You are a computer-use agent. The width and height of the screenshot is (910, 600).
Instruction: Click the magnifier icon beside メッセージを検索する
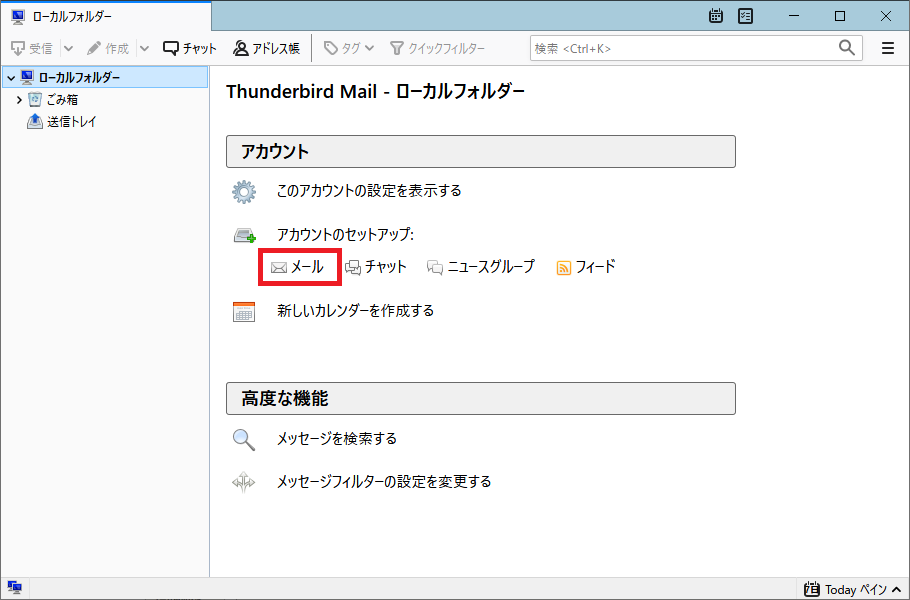(x=244, y=439)
